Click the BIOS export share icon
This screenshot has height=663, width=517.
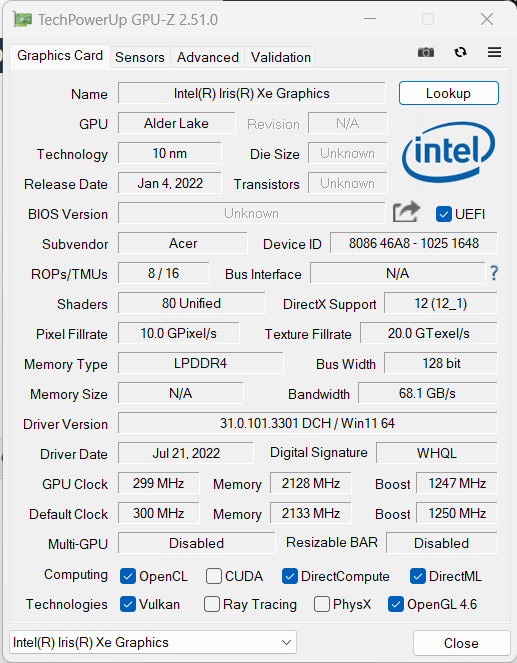point(406,213)
